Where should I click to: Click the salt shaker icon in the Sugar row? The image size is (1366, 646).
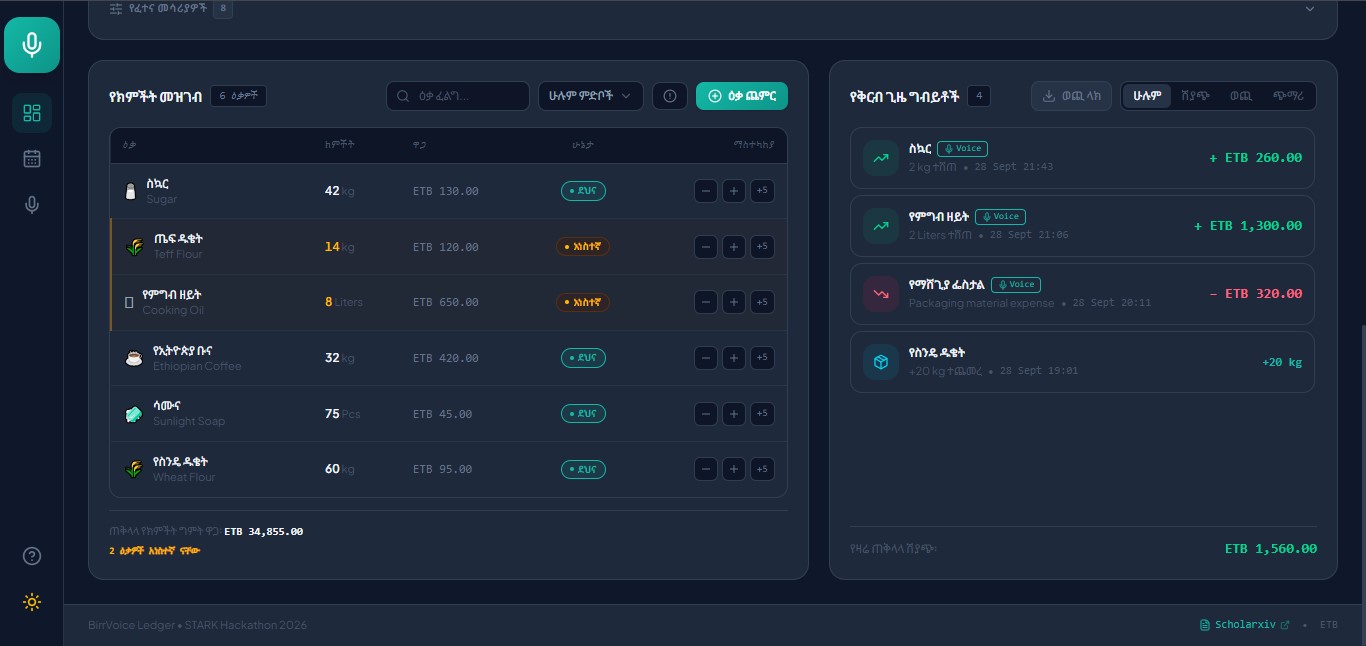click(x=130, y=191)
